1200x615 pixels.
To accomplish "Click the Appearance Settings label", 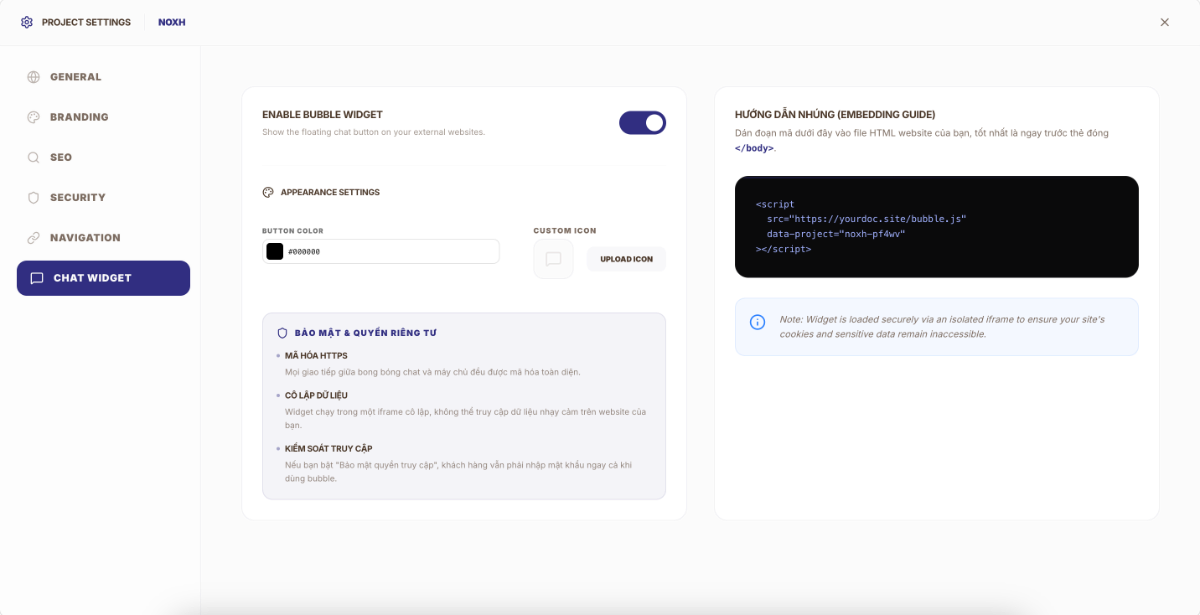I will tap(330, 192).
